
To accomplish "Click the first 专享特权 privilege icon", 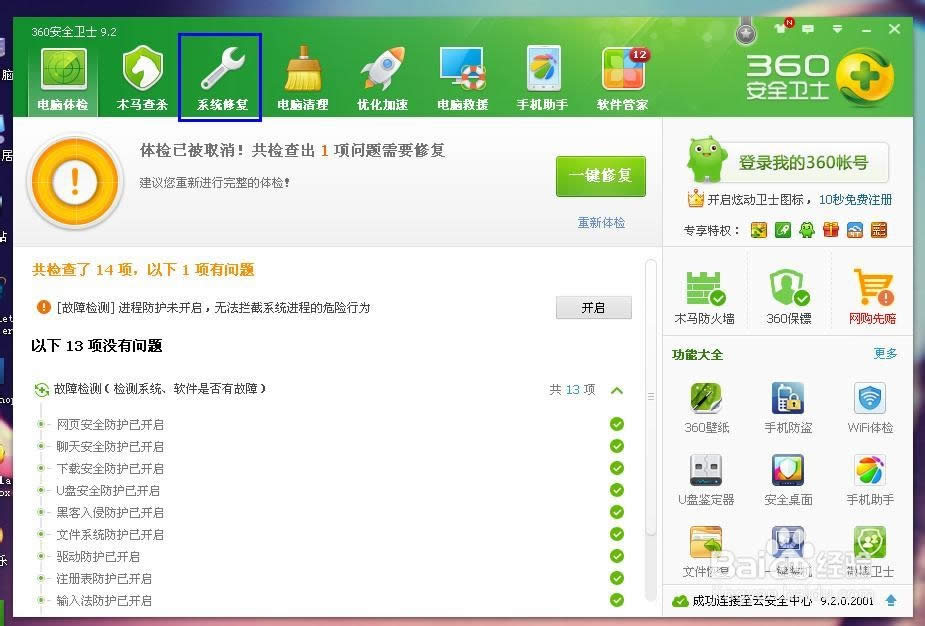I will pyautogui.click(x=759, y=230).
